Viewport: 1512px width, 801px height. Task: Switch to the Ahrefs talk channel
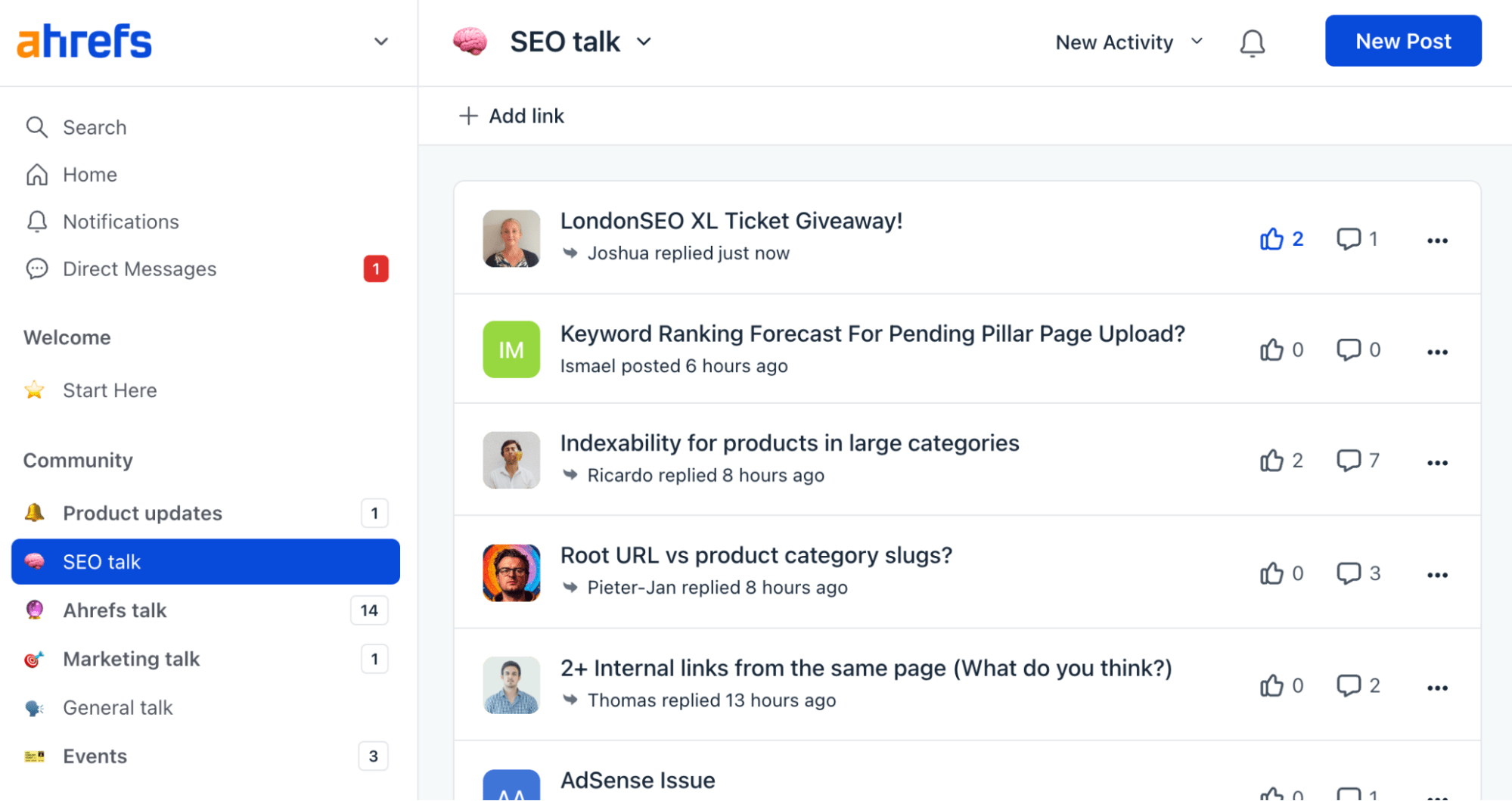tap(115, 610)
